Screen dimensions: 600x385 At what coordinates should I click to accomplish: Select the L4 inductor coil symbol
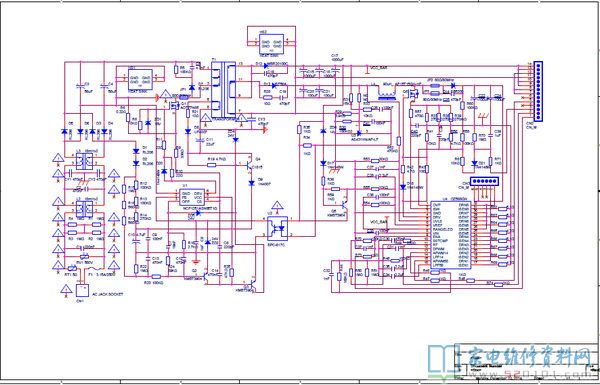[x=387, y=94]
